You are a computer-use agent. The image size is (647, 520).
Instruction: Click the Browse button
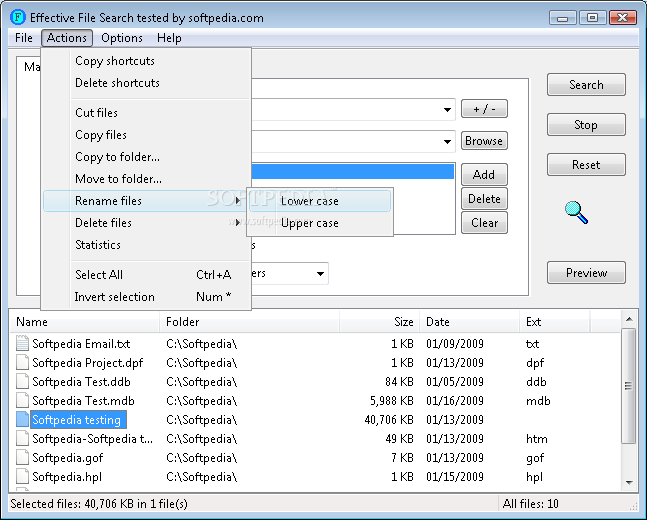pos(484,141)
